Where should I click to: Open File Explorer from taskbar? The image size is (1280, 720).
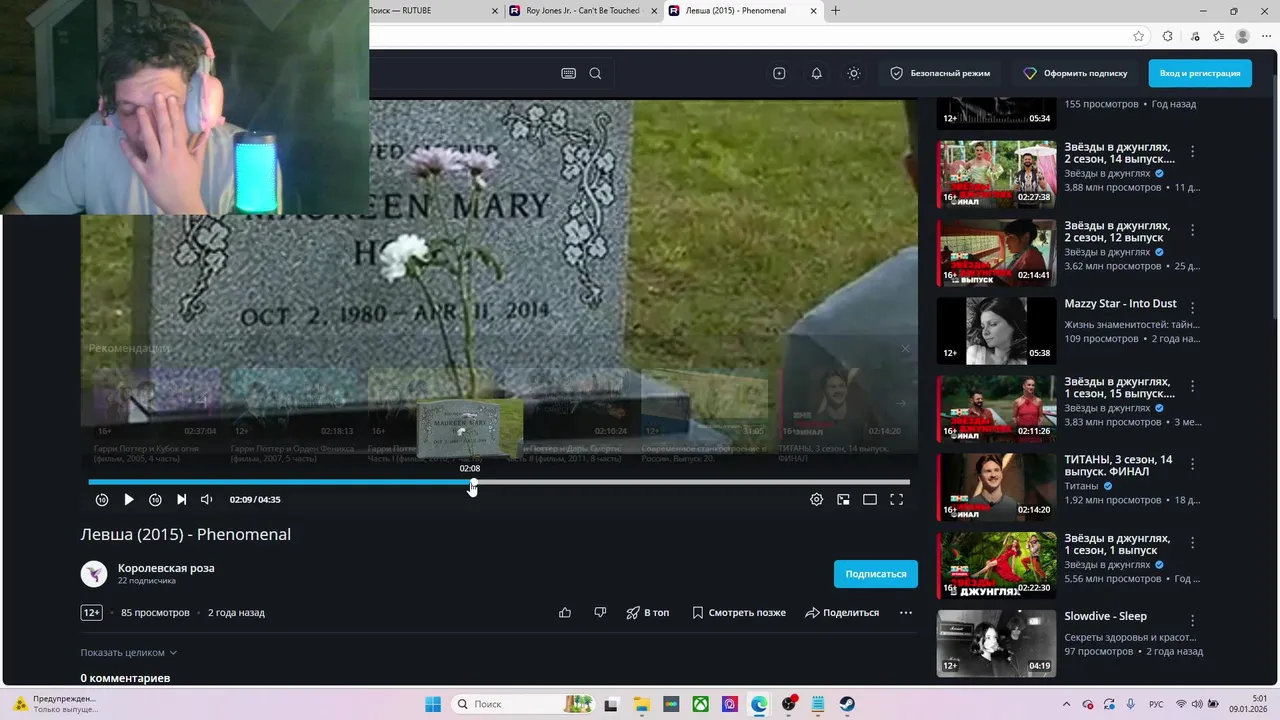coord(641,704)
